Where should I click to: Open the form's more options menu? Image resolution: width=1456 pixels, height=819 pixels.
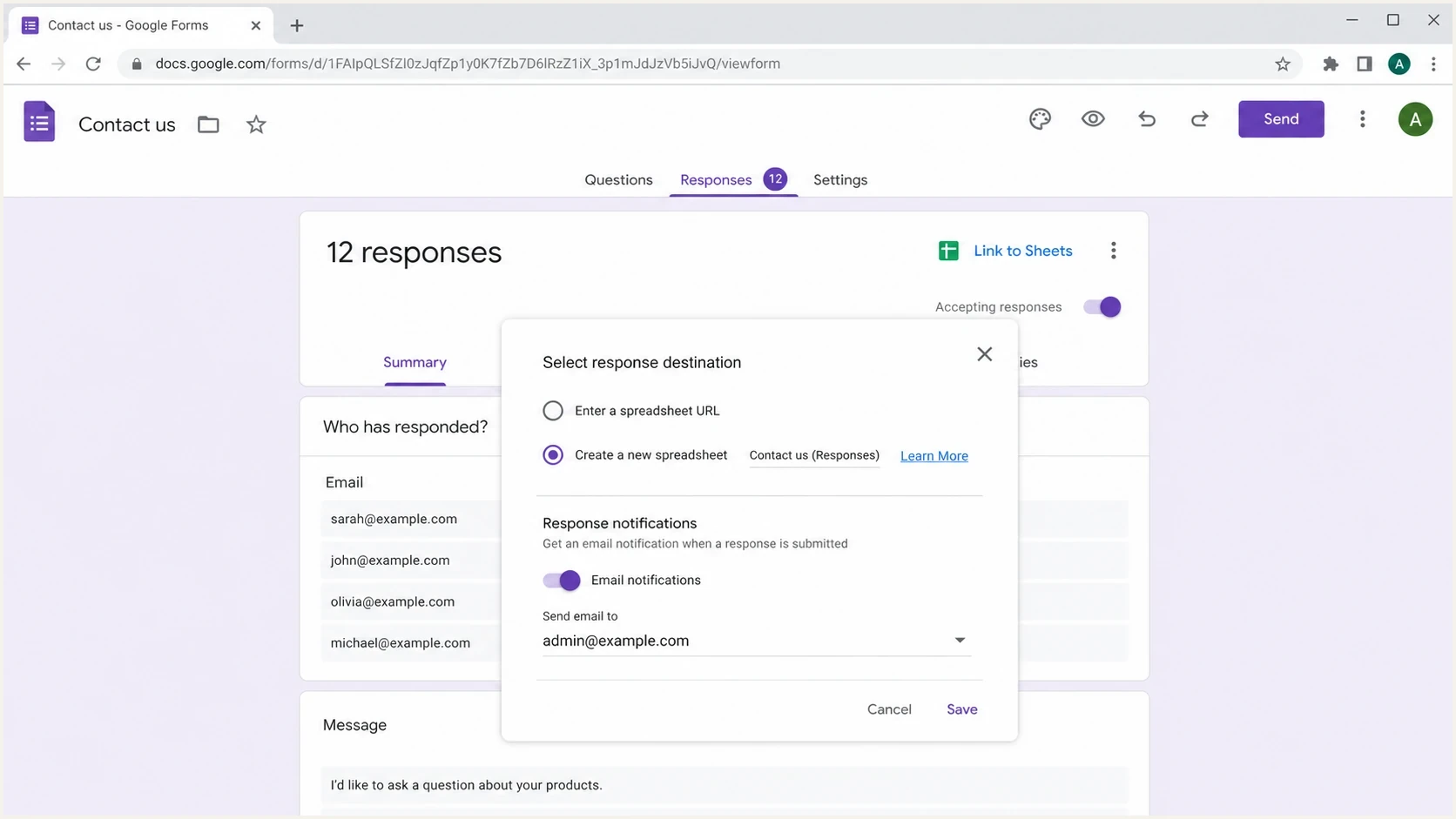click(1362, 119)
